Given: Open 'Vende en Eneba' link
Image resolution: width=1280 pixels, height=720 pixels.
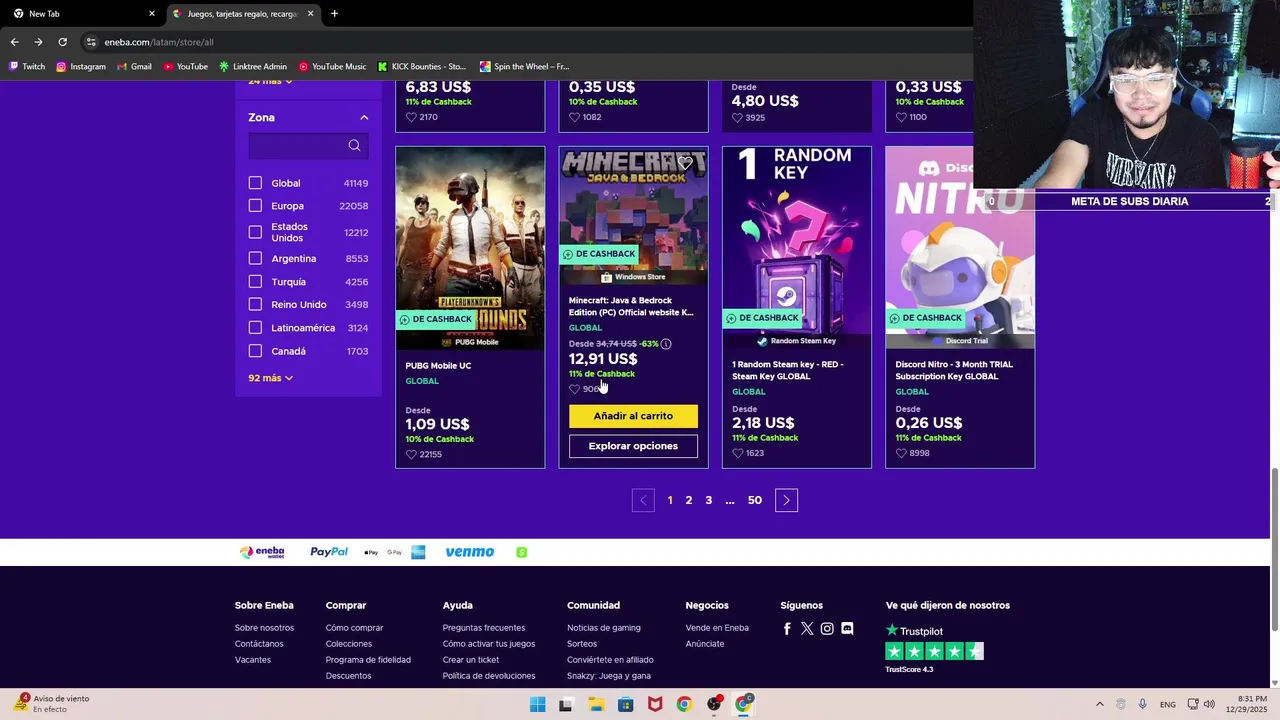Looking at the screenshot, I should pos(717,628).
